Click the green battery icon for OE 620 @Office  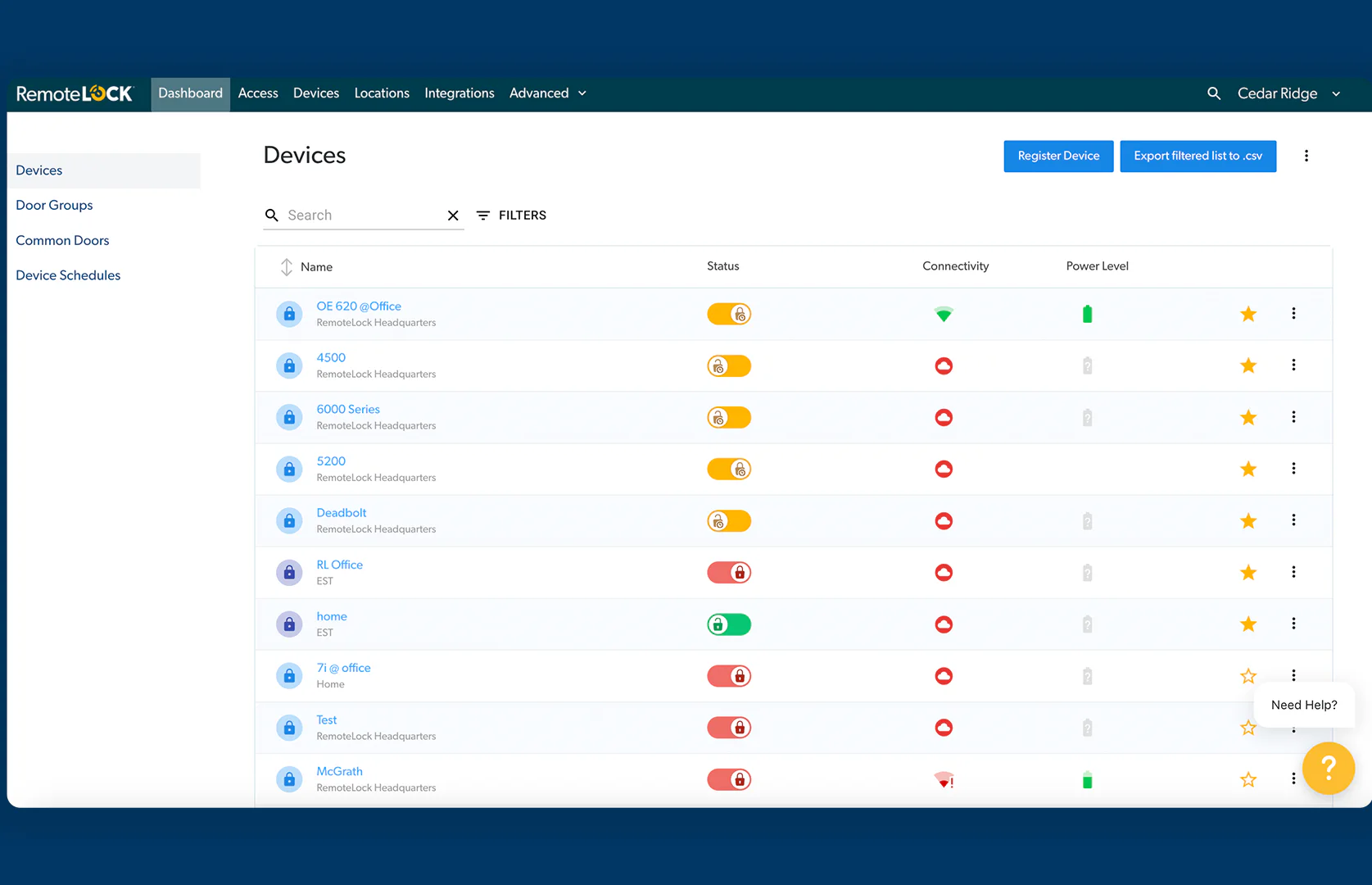(x=1087, y=314)
